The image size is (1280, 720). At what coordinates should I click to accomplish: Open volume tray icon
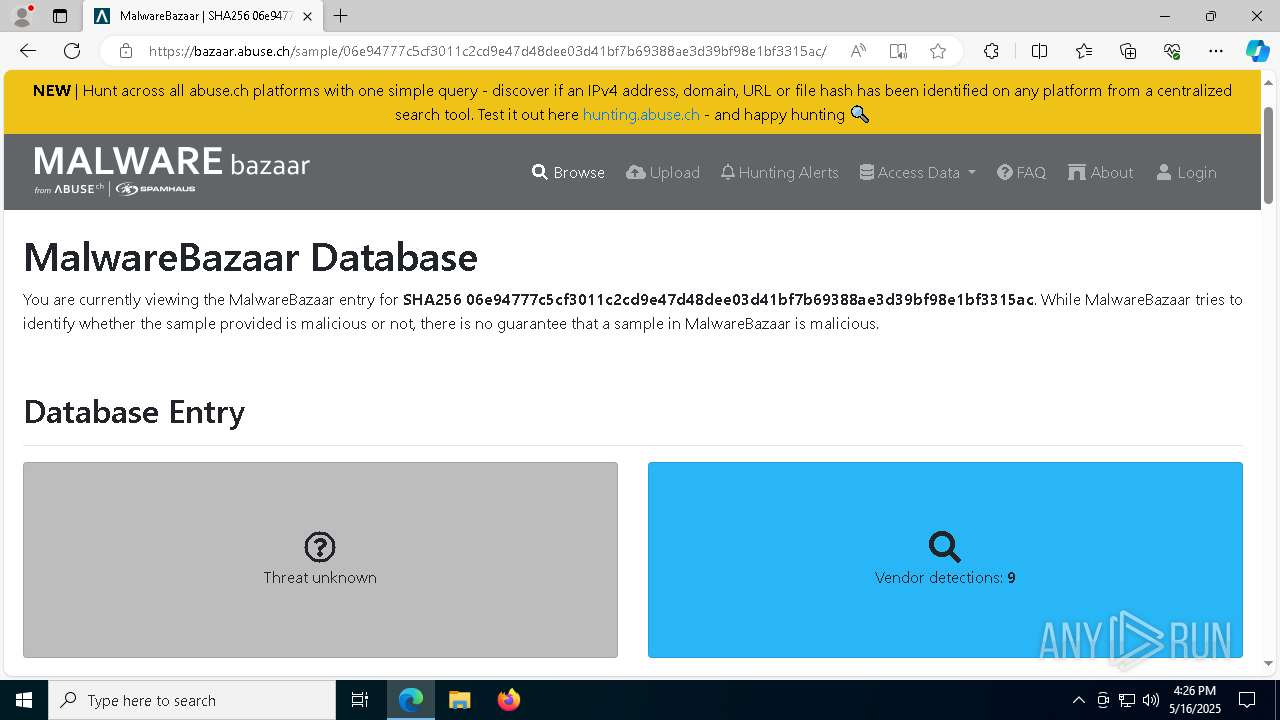click(x=1150, y=700)
